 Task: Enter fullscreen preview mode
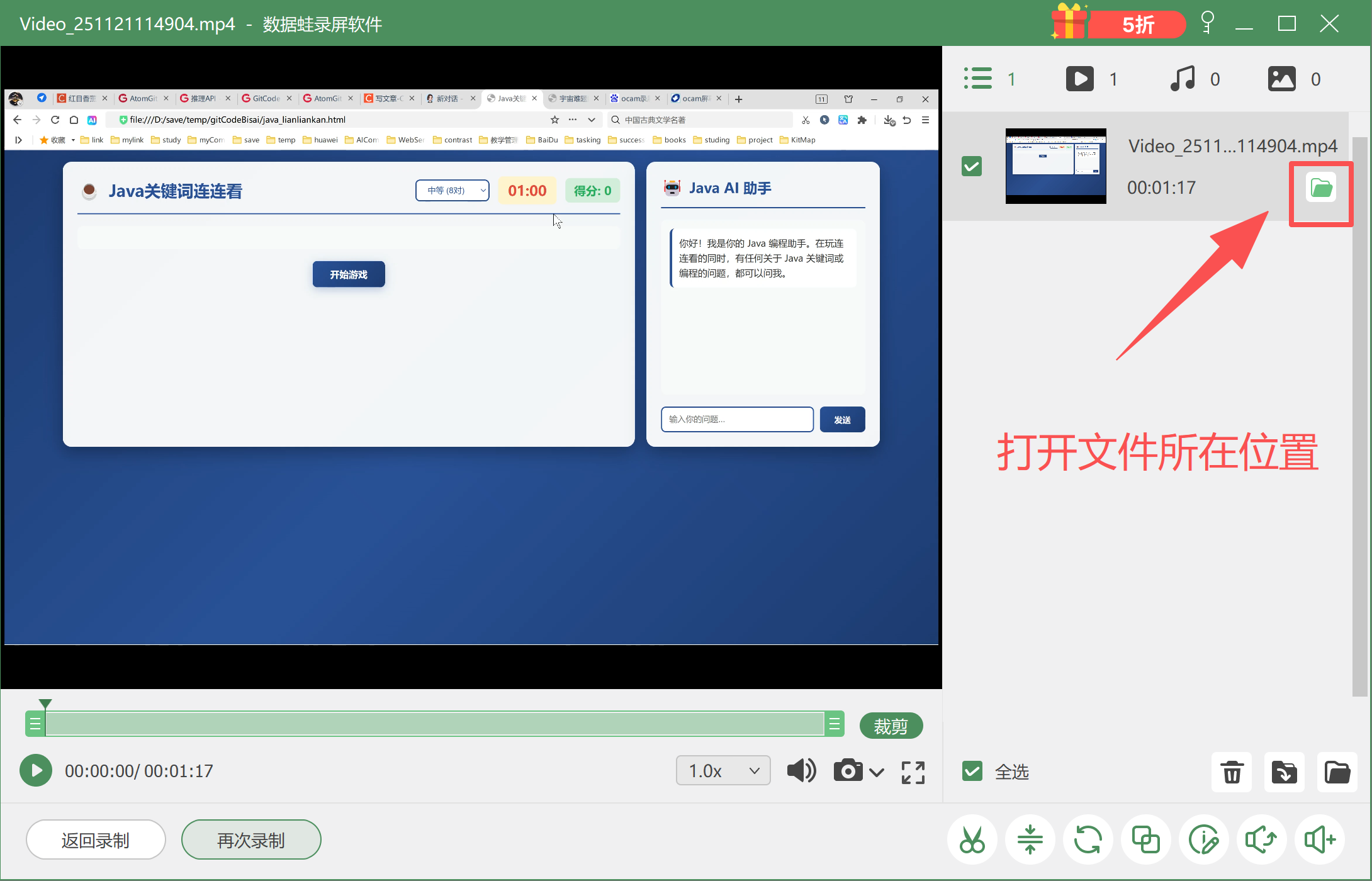(913, 772)
